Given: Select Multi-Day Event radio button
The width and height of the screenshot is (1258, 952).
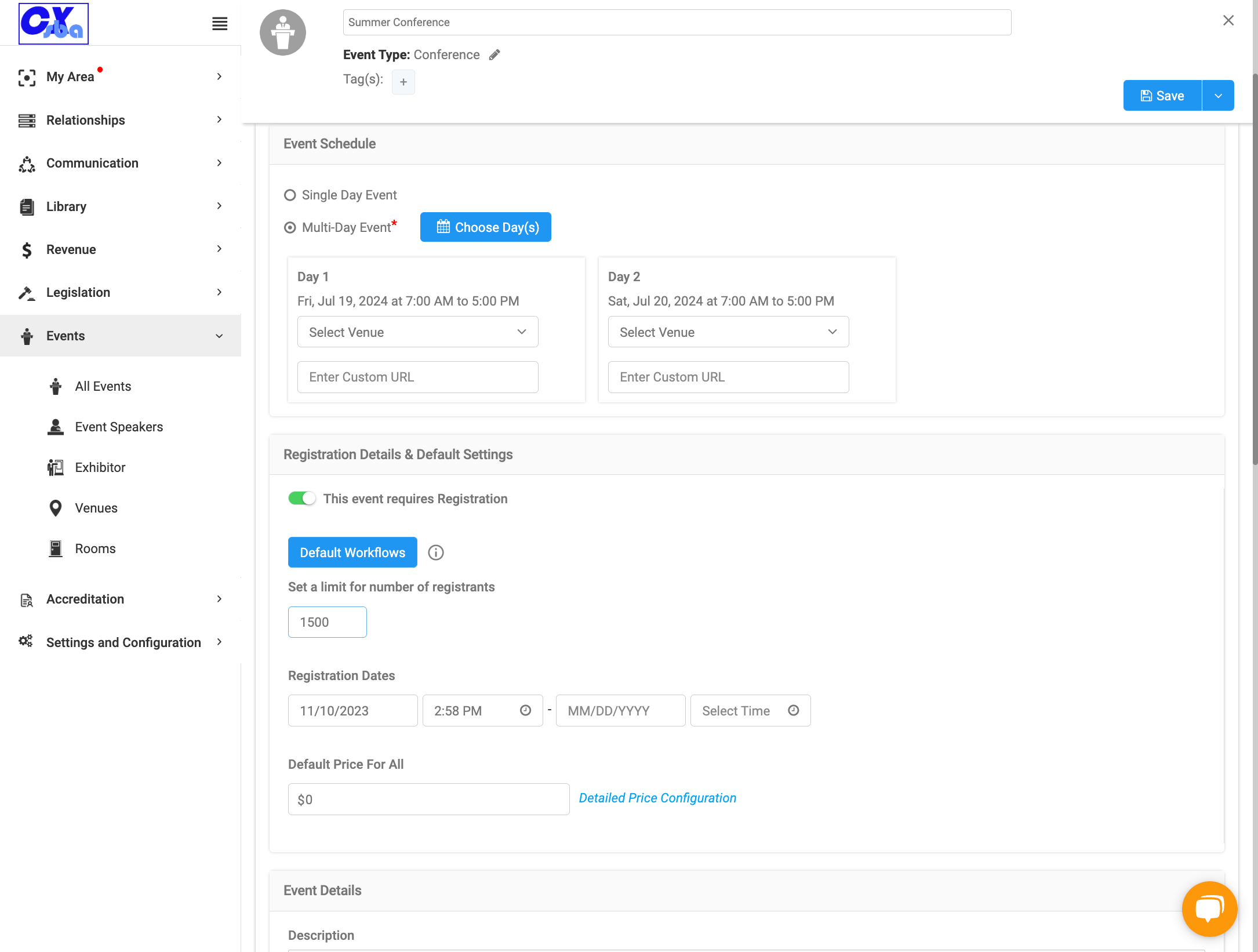Looking at the screenshot, I should click(x=290, y=228).
